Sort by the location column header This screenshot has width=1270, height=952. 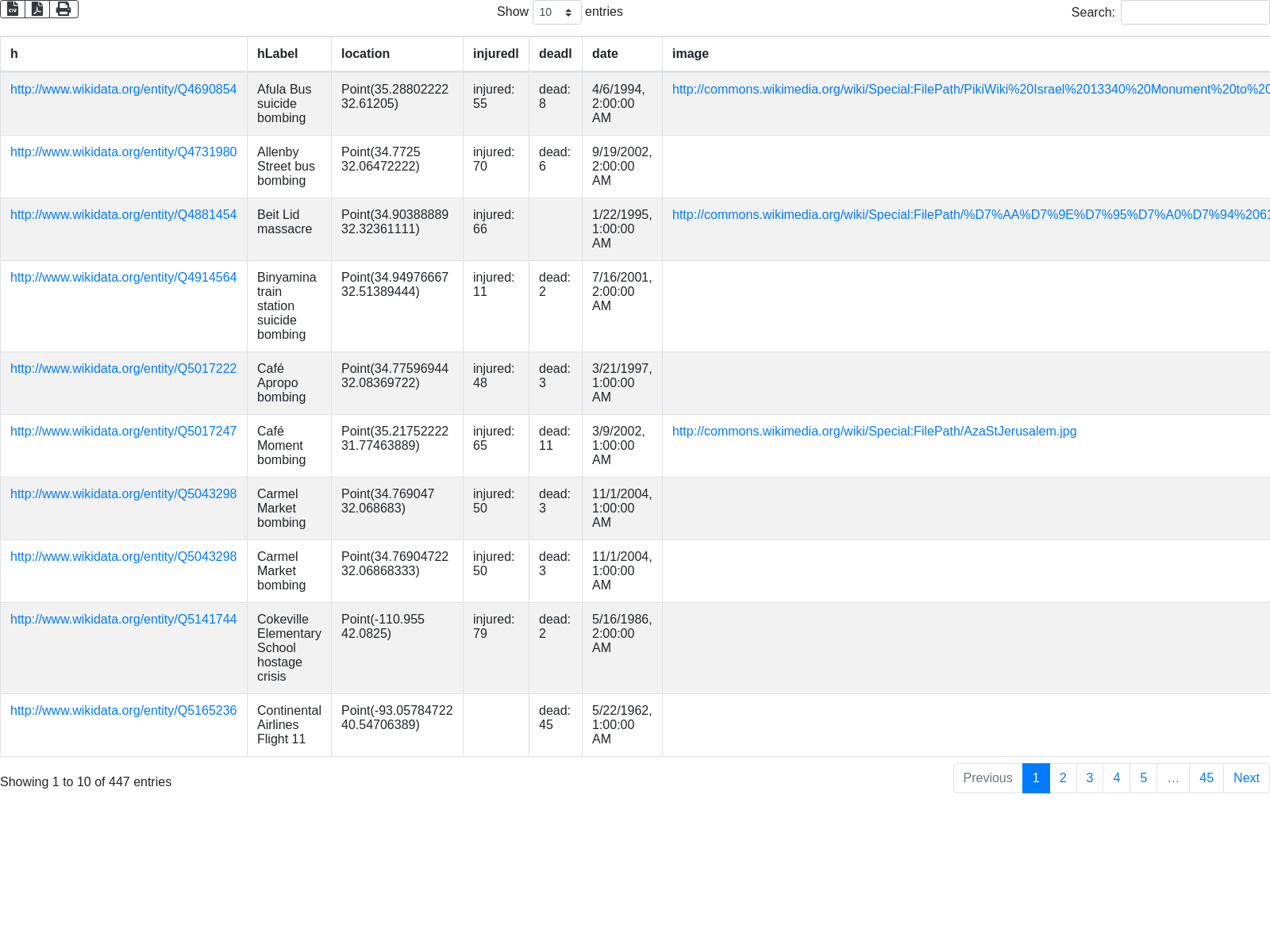(365, 54)
